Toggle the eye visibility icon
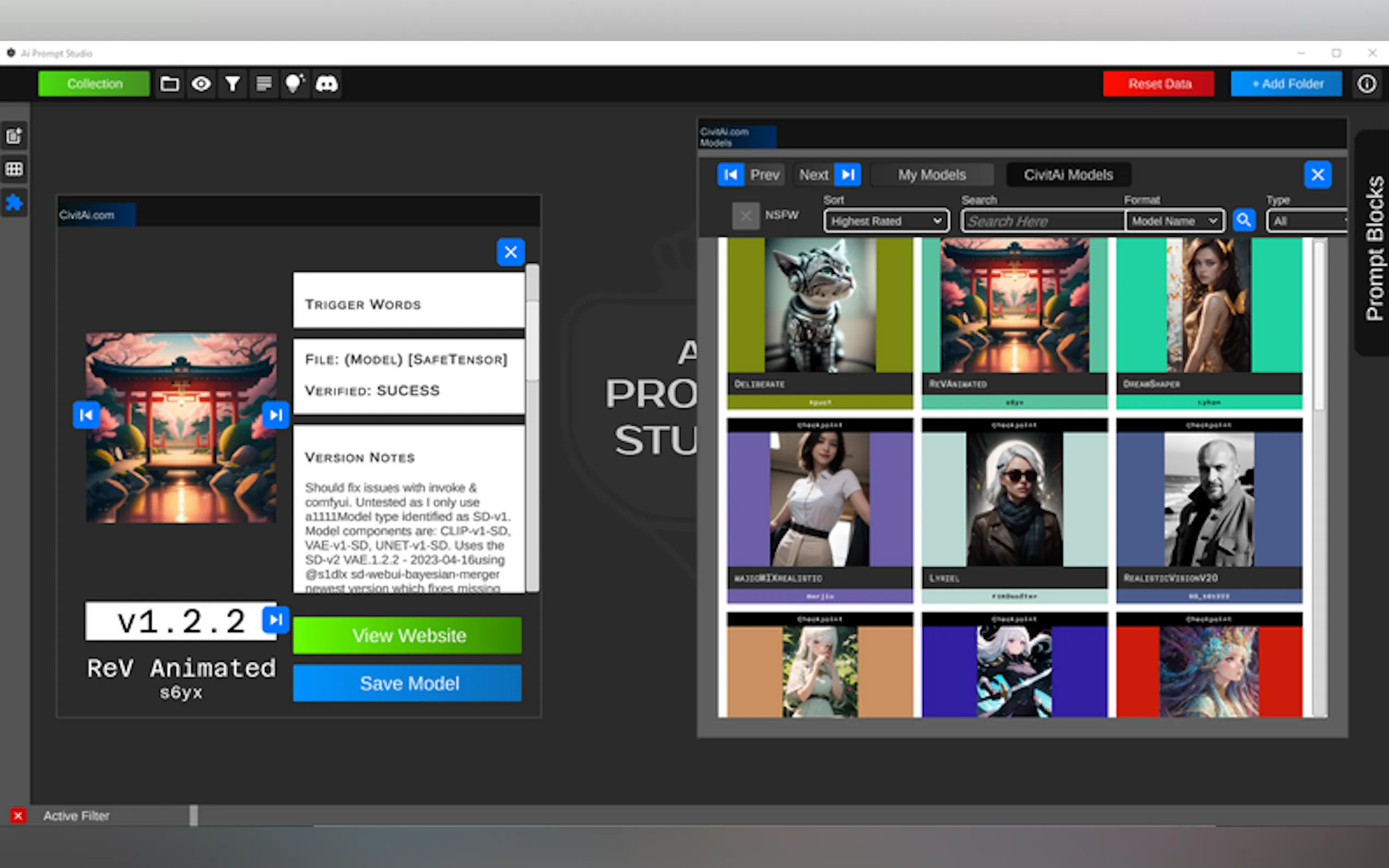 (201, 84)
